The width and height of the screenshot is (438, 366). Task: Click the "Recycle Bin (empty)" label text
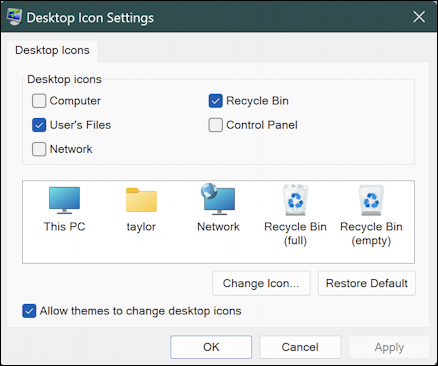click(371, 233)
